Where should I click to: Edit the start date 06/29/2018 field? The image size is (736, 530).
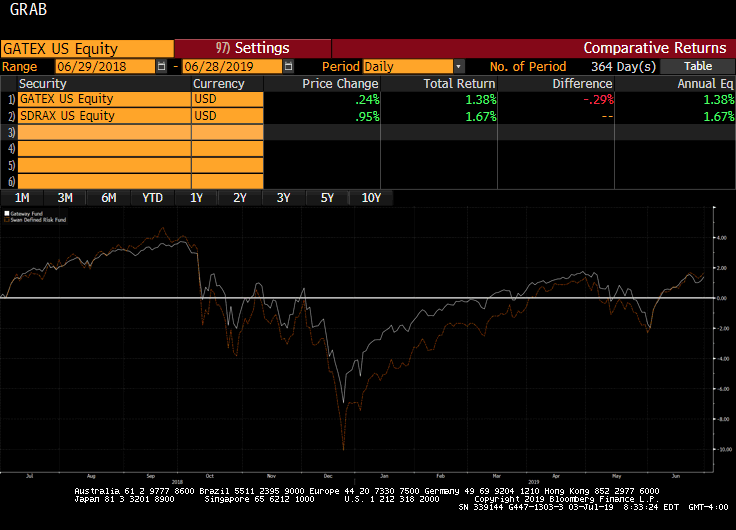(105, 66)
